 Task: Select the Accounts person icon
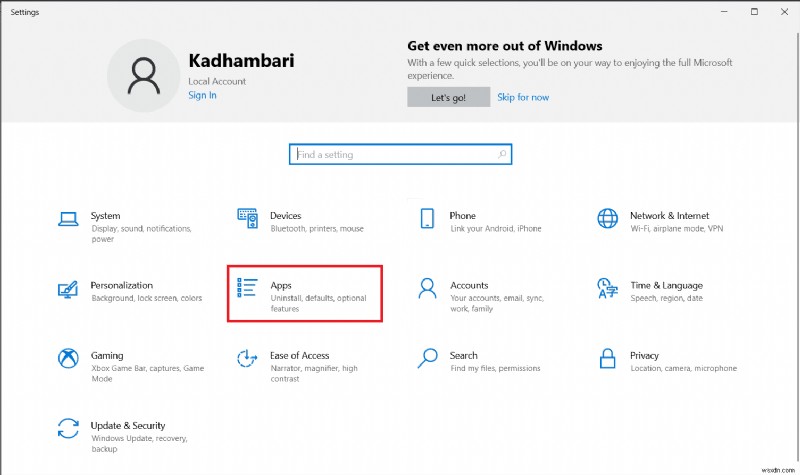coord(427,289)
